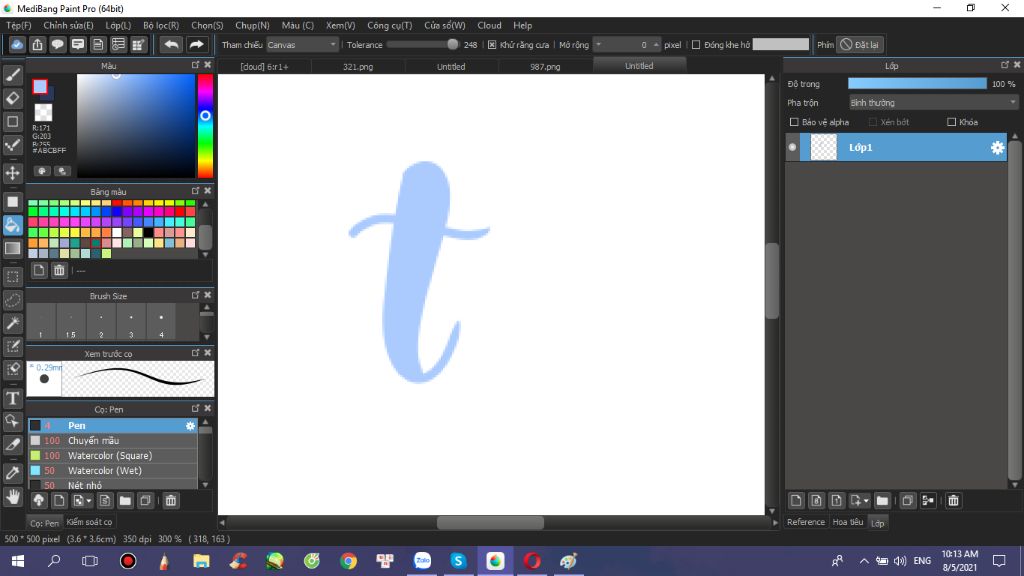Activate the Magic Wand selection tool
Viewport: 1024px width, 576px height.
click(13, 323)
